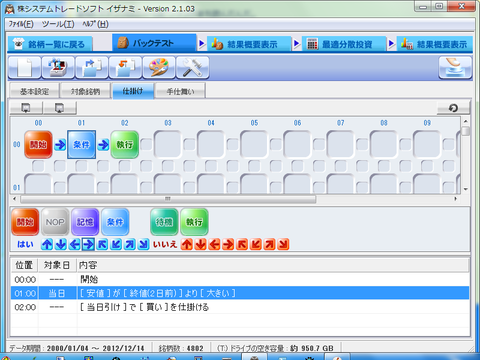The width and height of the screenshot is (480, 360).
Task: Set いいえ direction to red right arrow
Action: point(228,244)
